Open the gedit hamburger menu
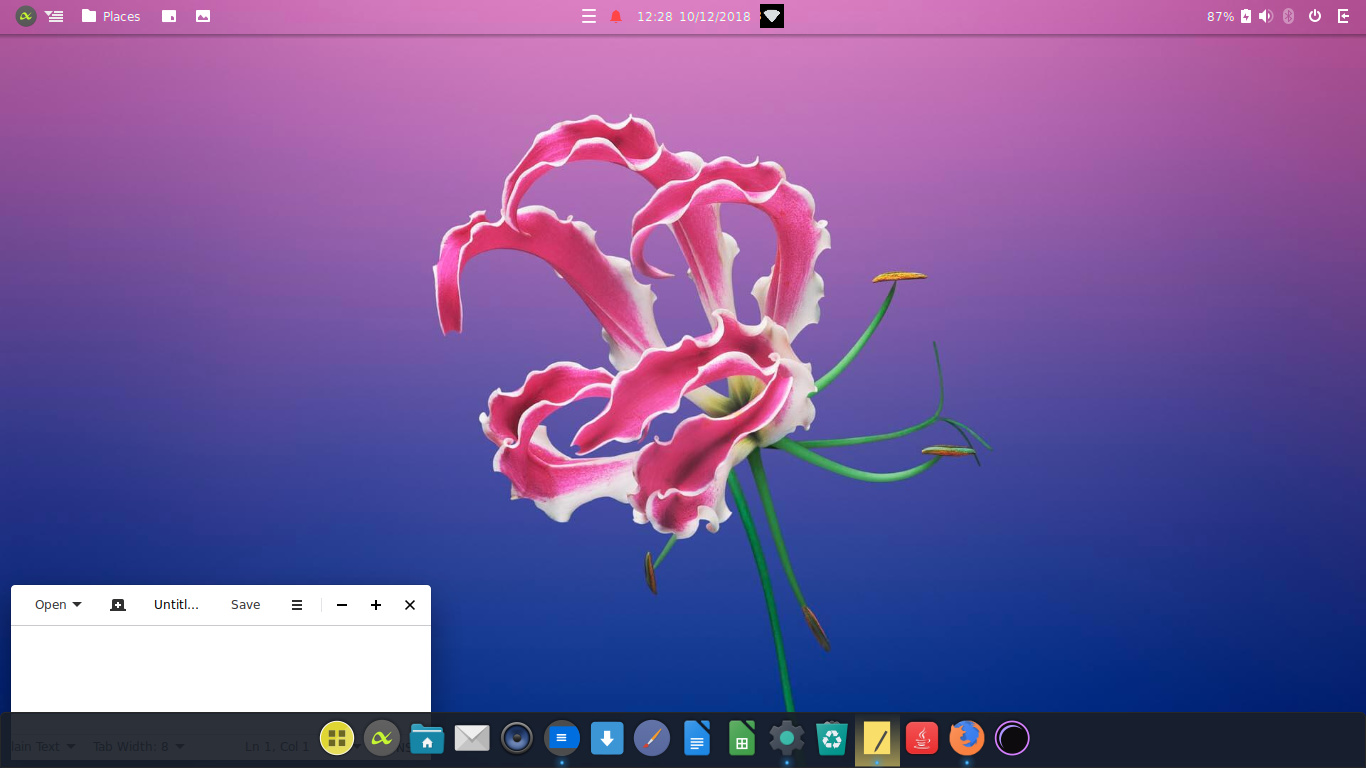Image resolution: width=1366 pixels, height=768 pixels. pyautogui.click(x=296, y=604)
